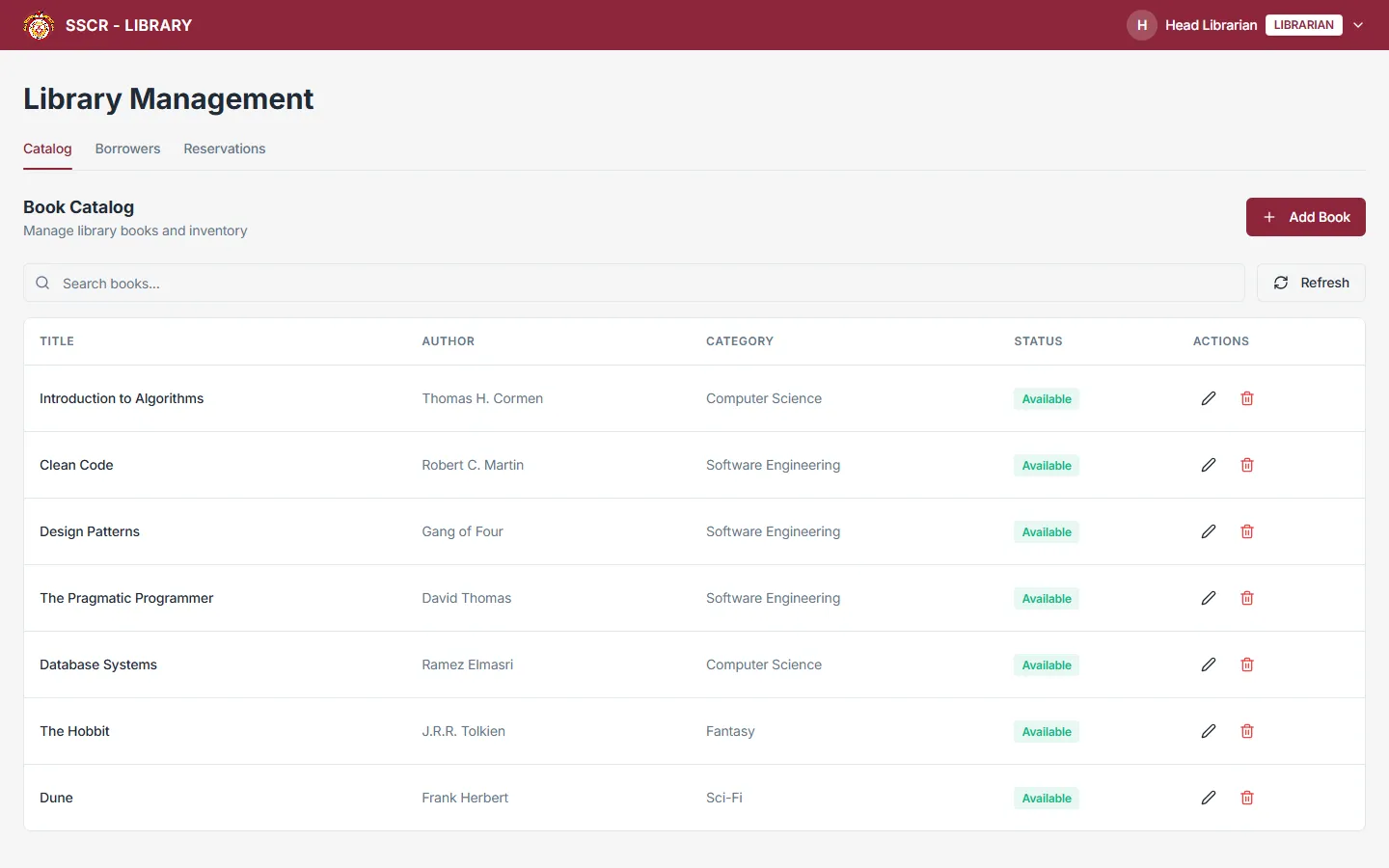
Task: Click the Available badge for Database Systems
Action: (x=1047, y=665)
